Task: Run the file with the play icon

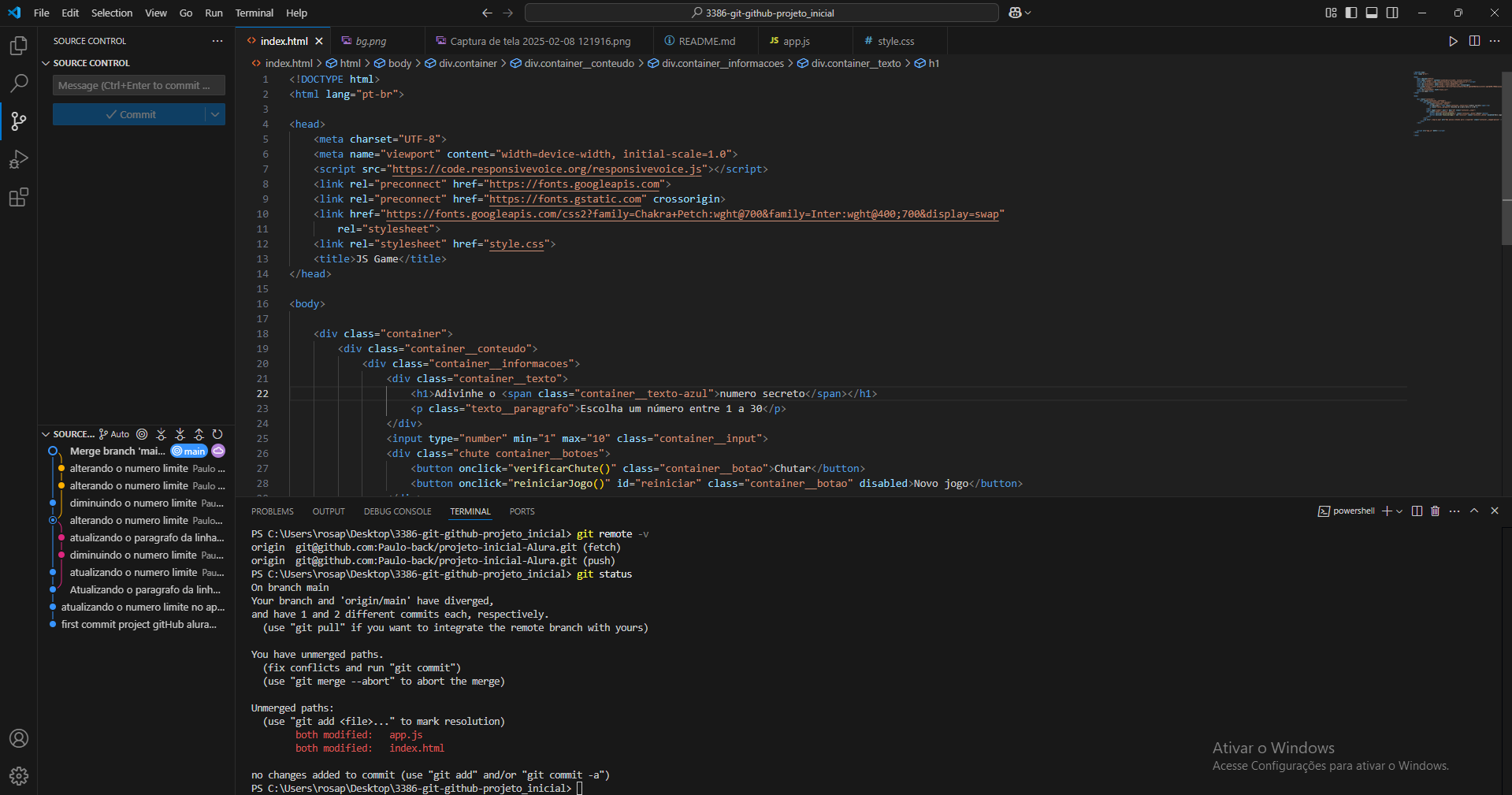Action: tap(1453, 41)
